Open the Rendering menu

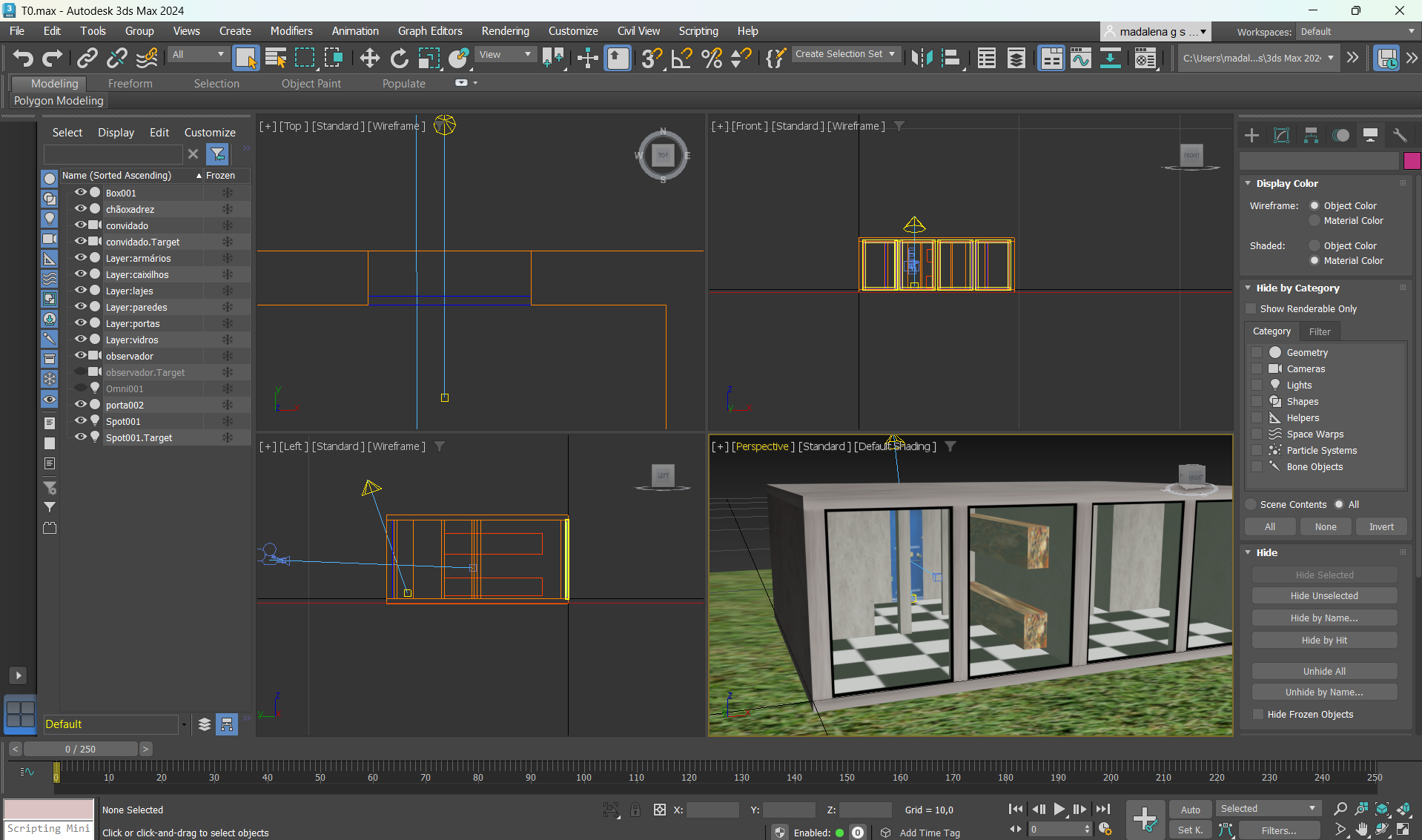click(505, 31)
